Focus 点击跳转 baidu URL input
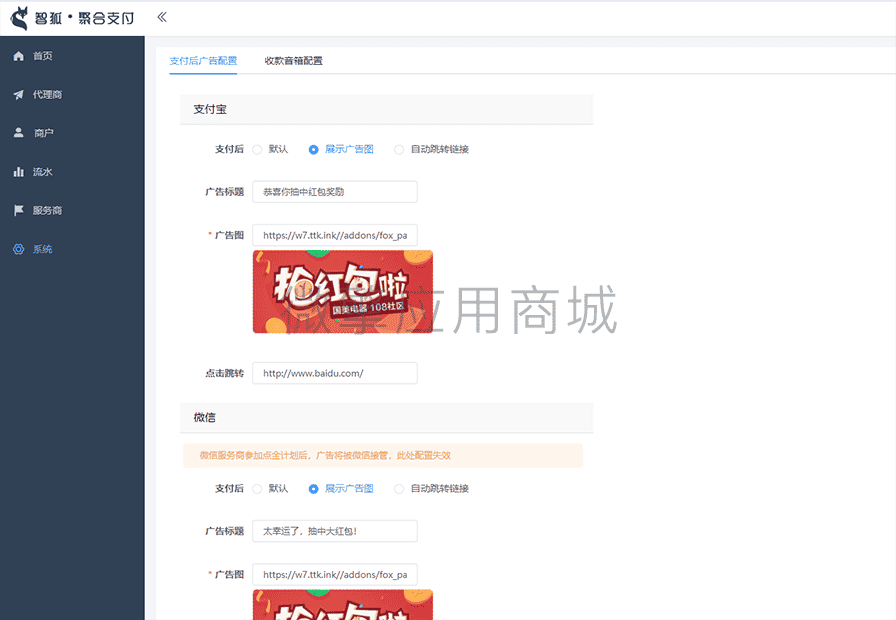The height and width of the screenshot is (620, 896). click(335, 373)
